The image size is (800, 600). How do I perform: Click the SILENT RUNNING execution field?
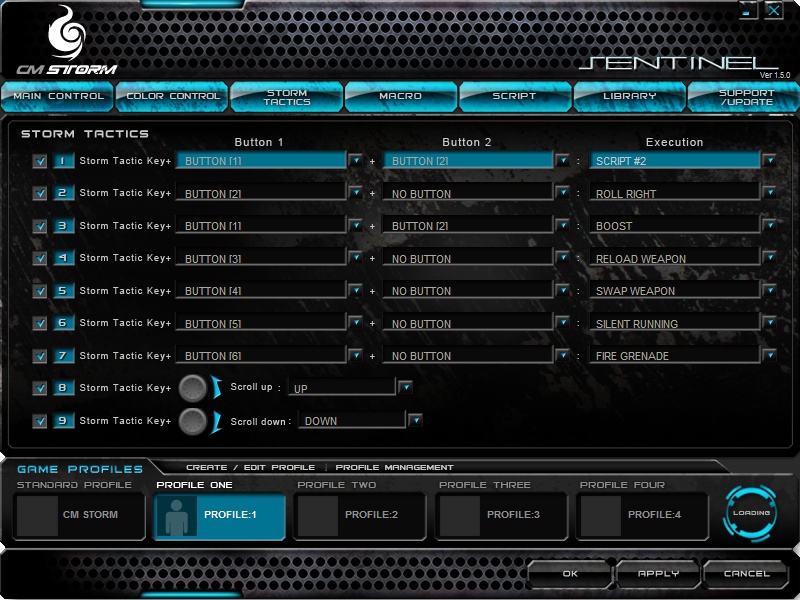[x=674, y=323]
